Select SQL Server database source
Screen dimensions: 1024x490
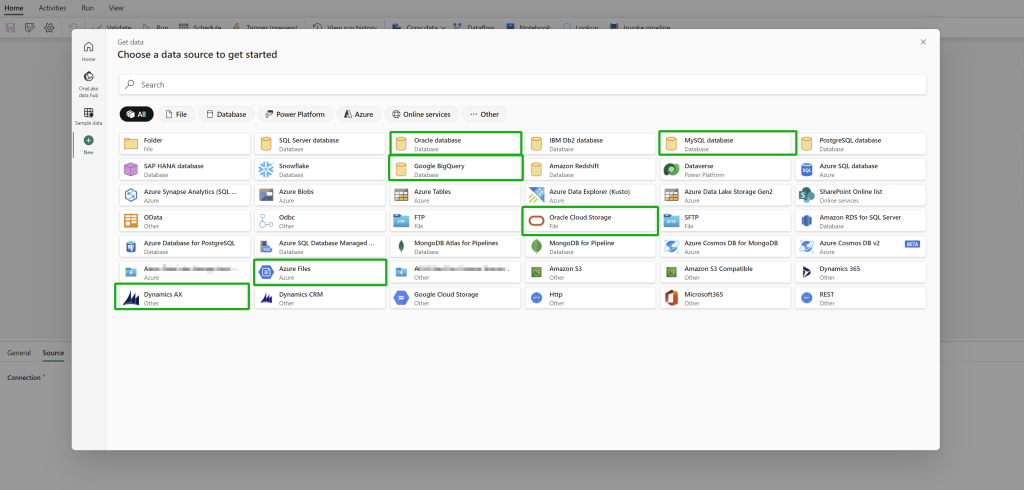click(320, 144)
